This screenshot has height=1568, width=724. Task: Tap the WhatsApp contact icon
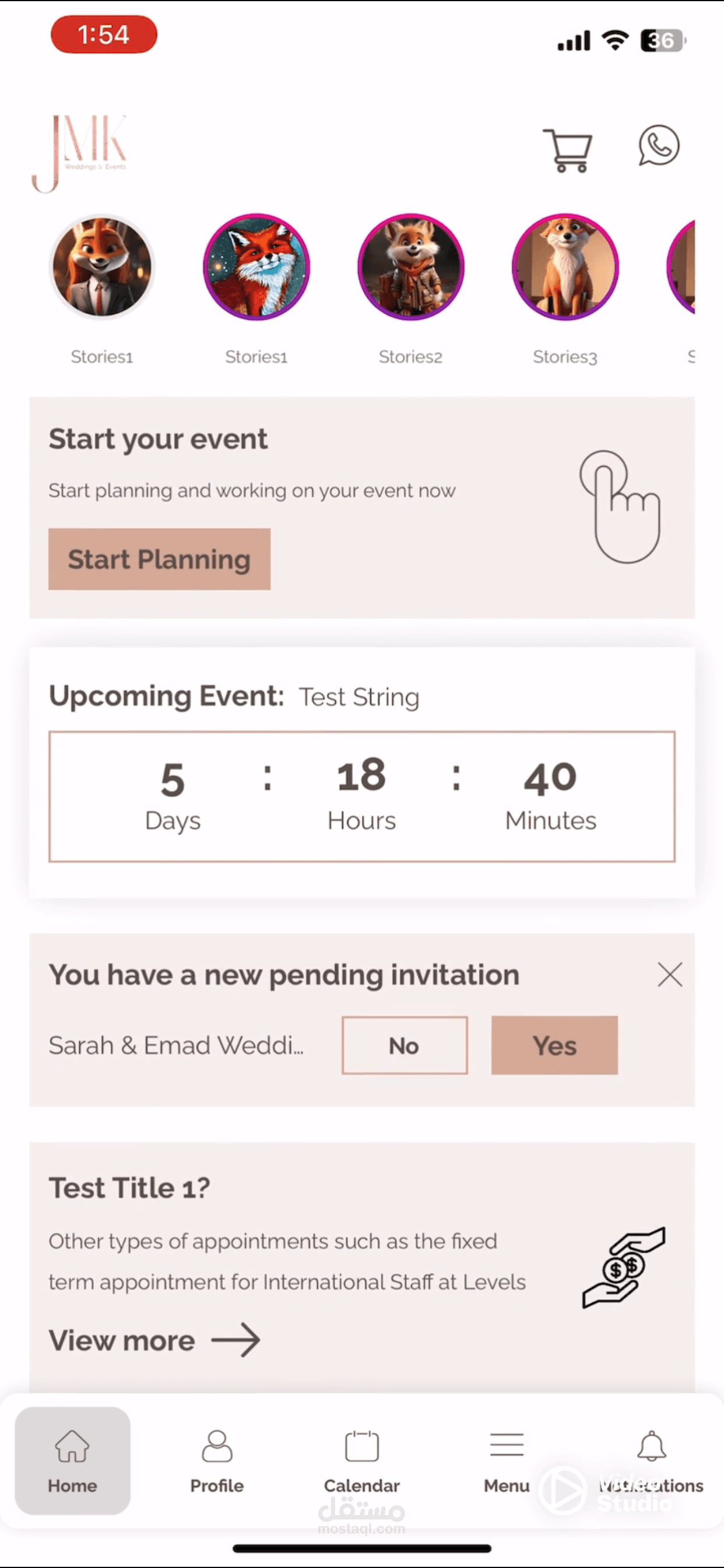(658, 146)
